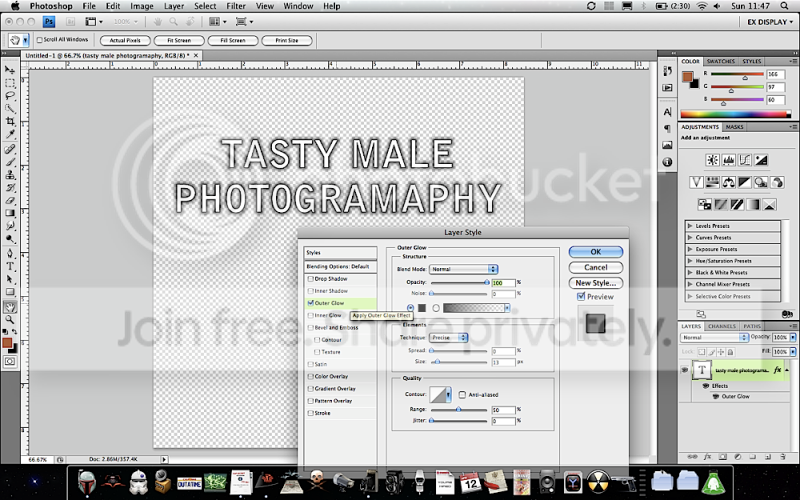
Task: Choose the Eyedropper tool
Action: [x=10, y=134]
